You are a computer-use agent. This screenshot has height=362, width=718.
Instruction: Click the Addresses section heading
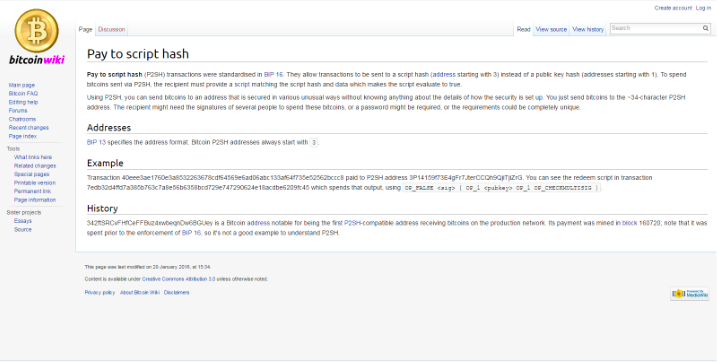(109, 128)
